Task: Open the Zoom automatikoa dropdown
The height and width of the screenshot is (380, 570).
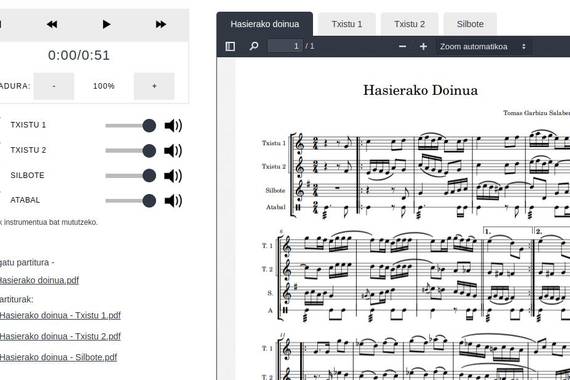Action: click(483, 47)
